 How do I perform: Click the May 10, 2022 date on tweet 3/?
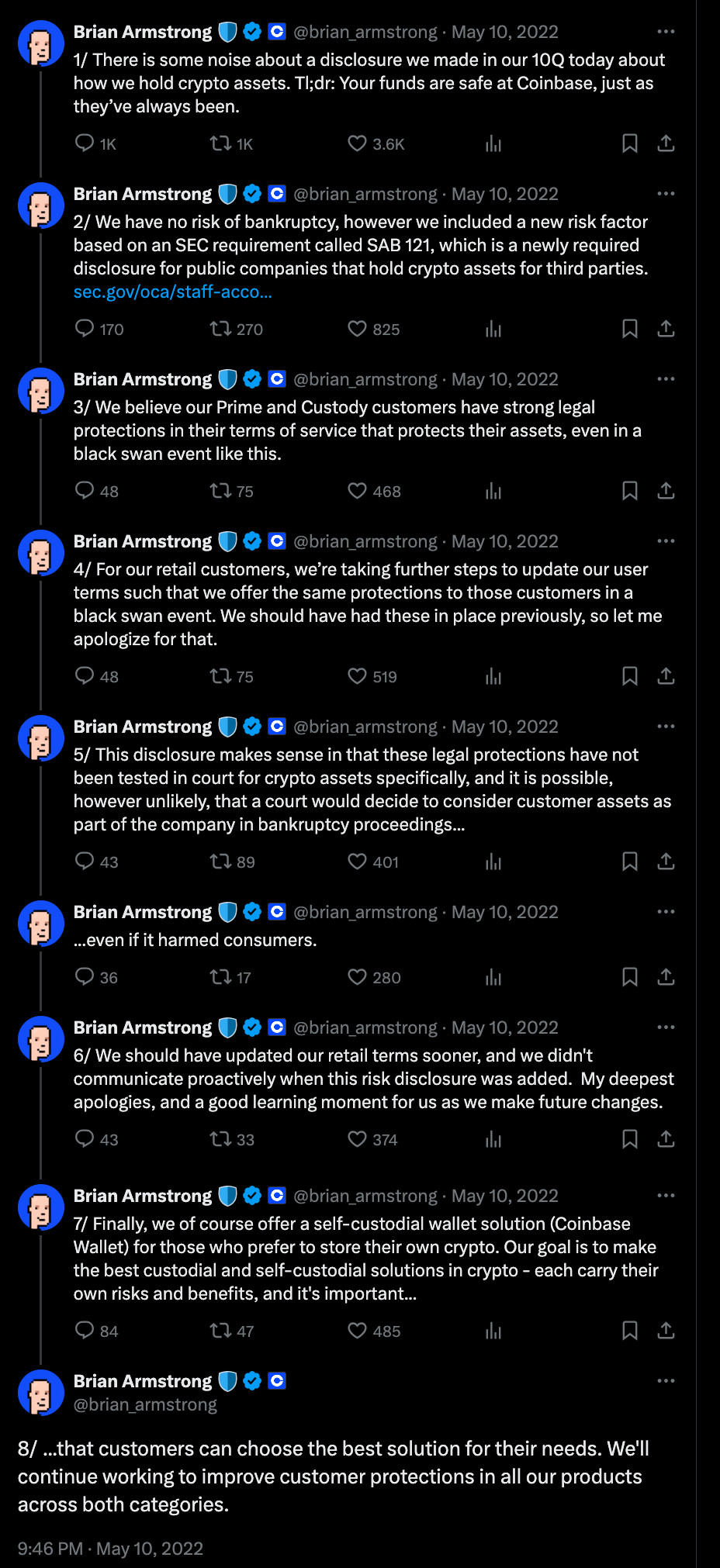click(x=505, y=379)
